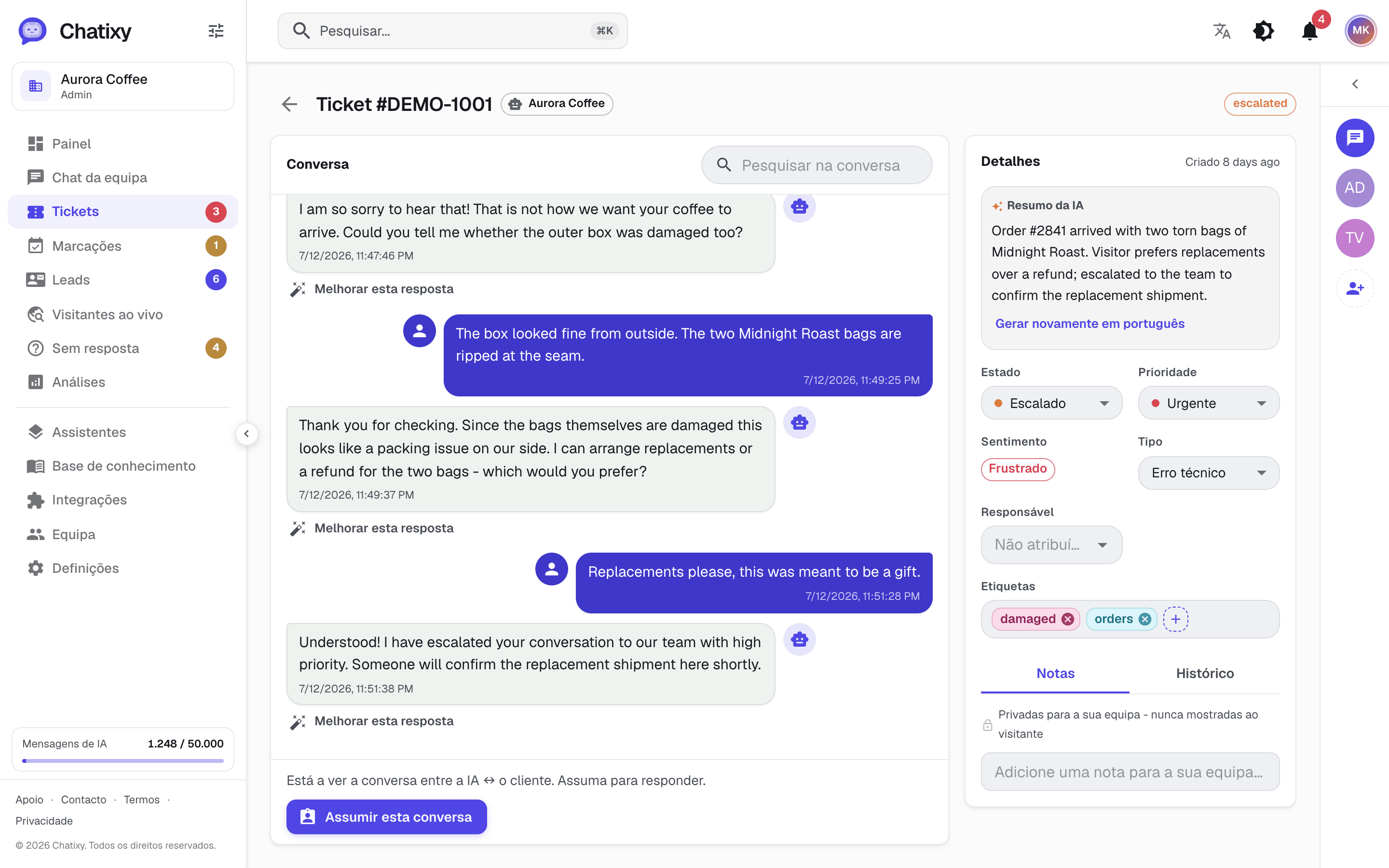Viewport: 1389px width, 868px height.
Task: Open the team chat bubble icon
Action: point(1355,138)
